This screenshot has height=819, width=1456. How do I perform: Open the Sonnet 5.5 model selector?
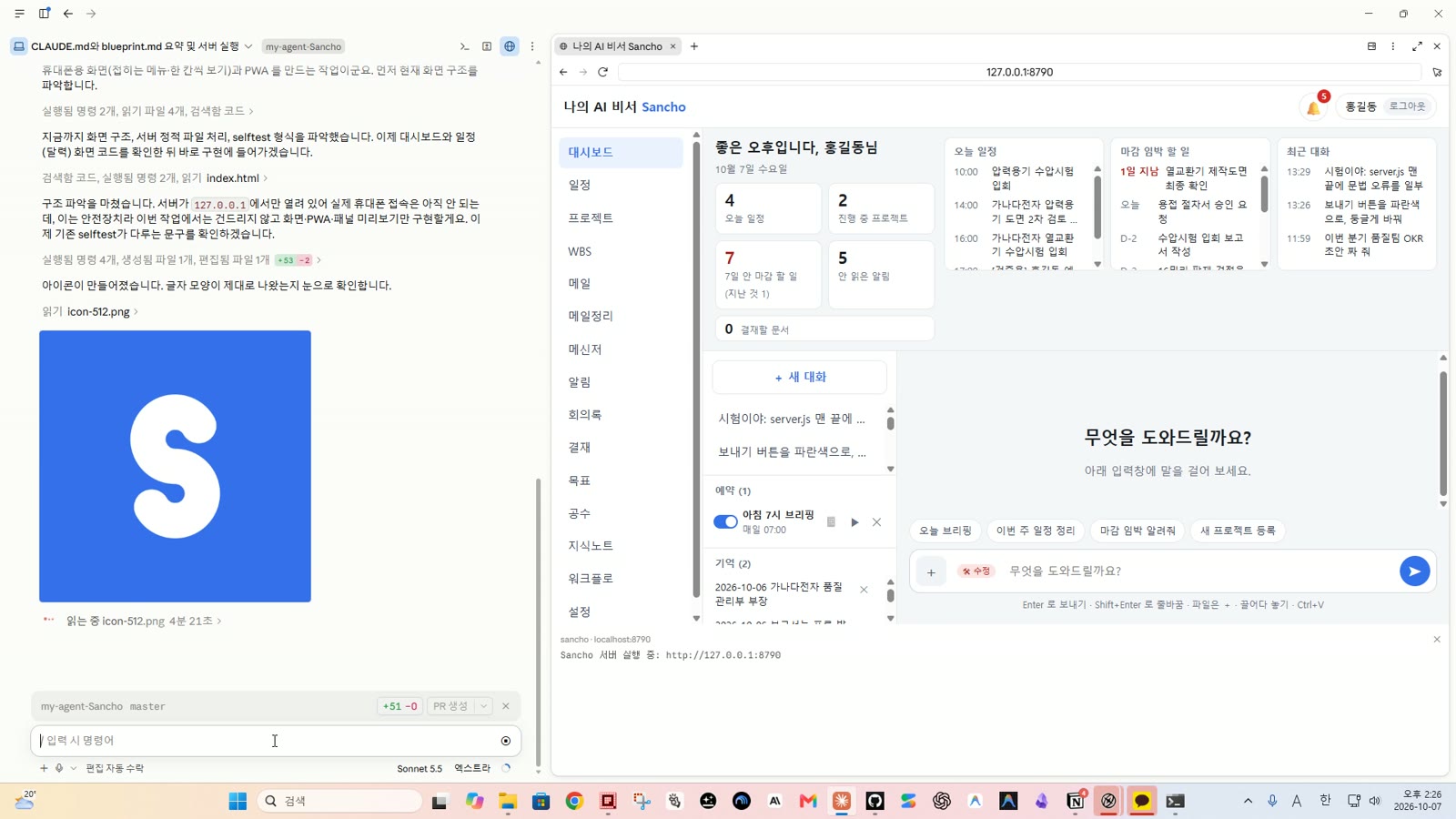[x=420, y=768]
